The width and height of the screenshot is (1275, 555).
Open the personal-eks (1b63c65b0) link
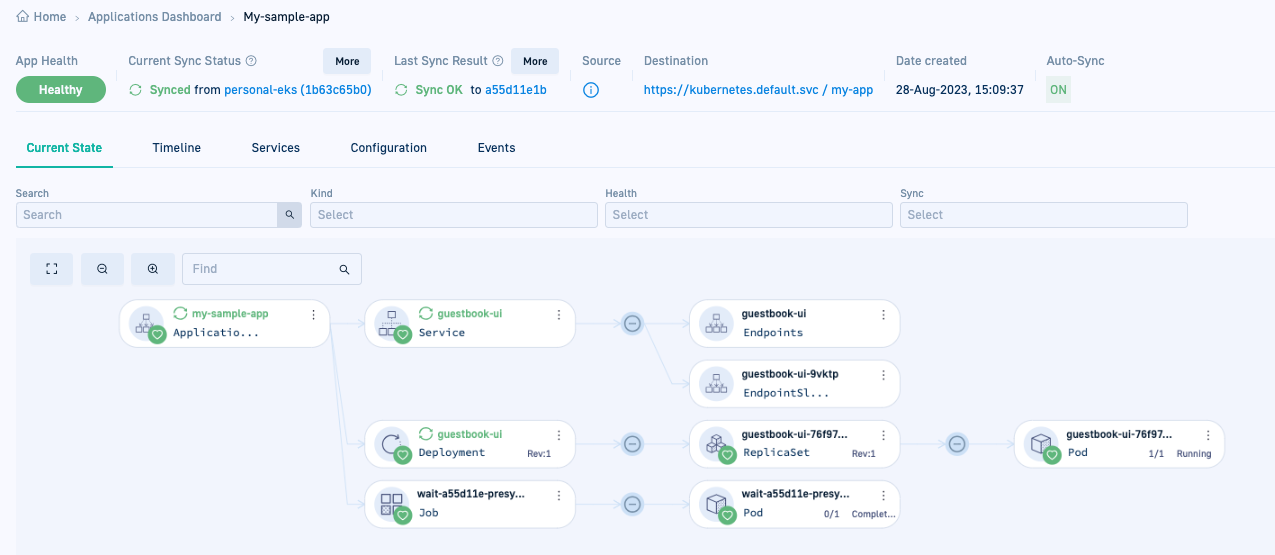point(297,90)
